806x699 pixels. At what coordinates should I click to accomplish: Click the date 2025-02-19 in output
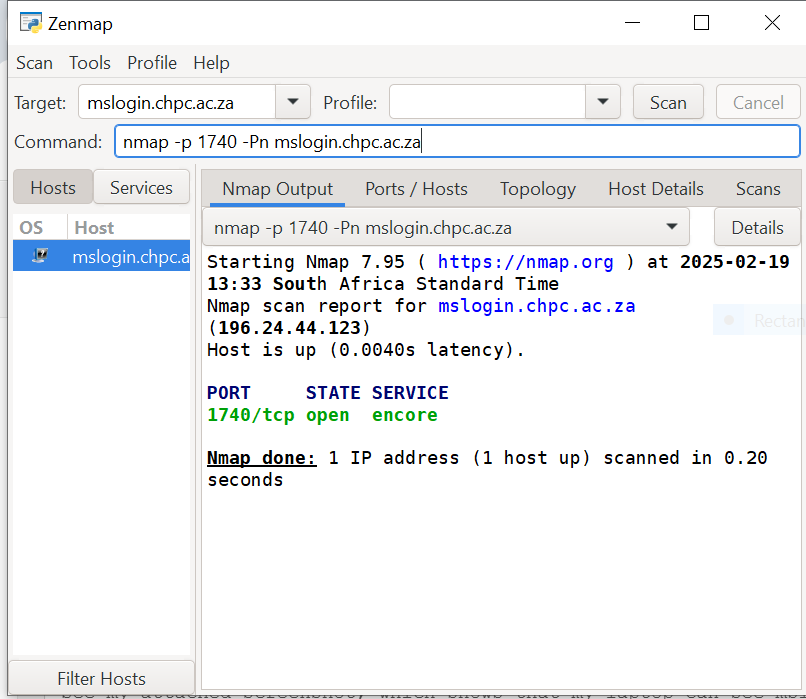pos(735,262)
